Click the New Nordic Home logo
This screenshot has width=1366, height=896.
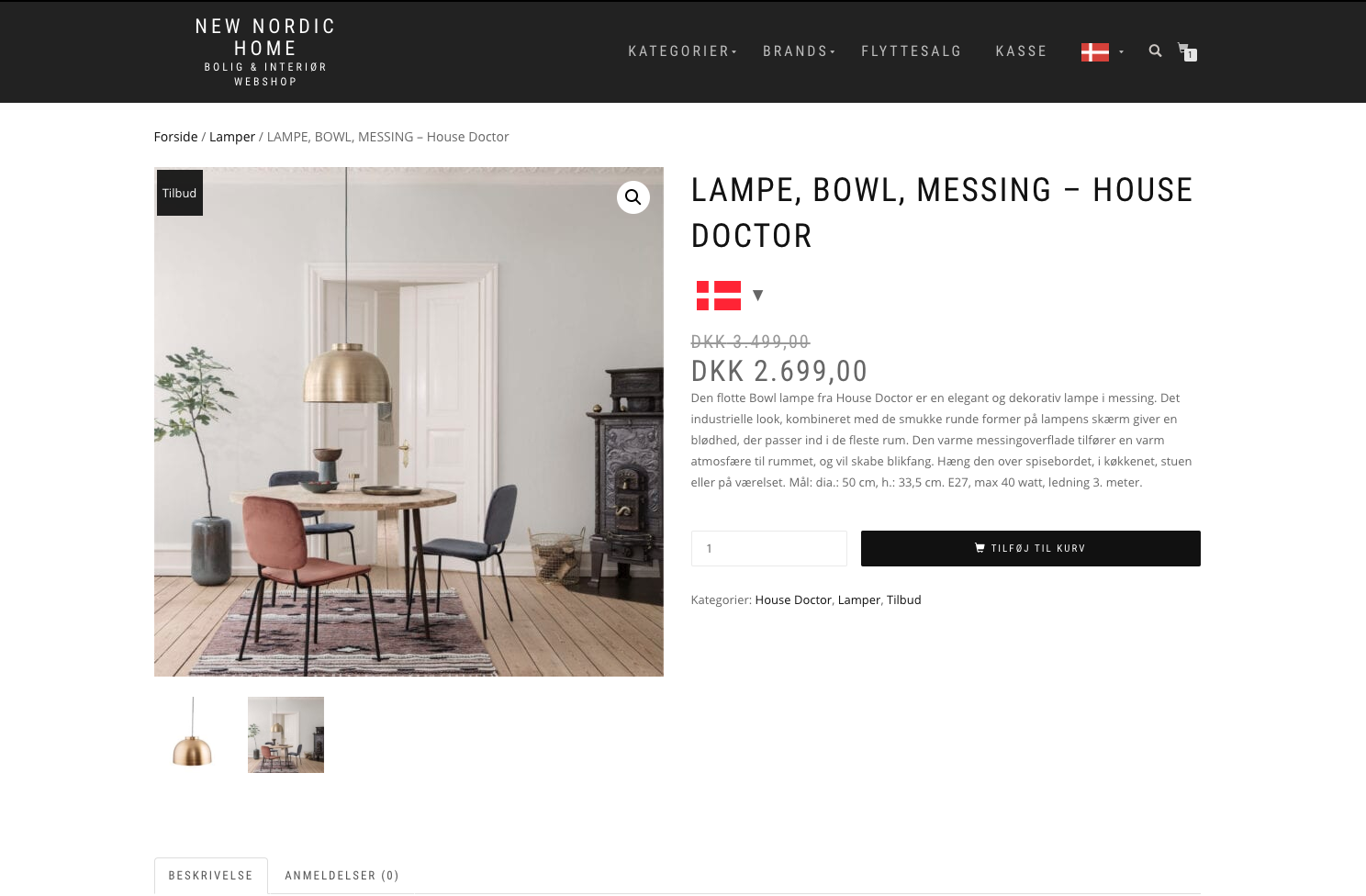[265, 51]
